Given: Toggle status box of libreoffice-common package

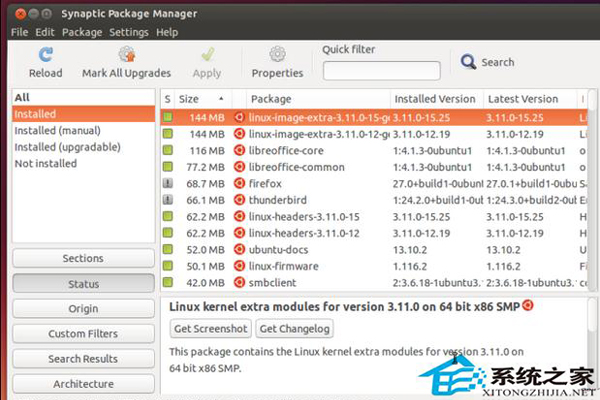Looking at the screenshot, I should [168, 167].
